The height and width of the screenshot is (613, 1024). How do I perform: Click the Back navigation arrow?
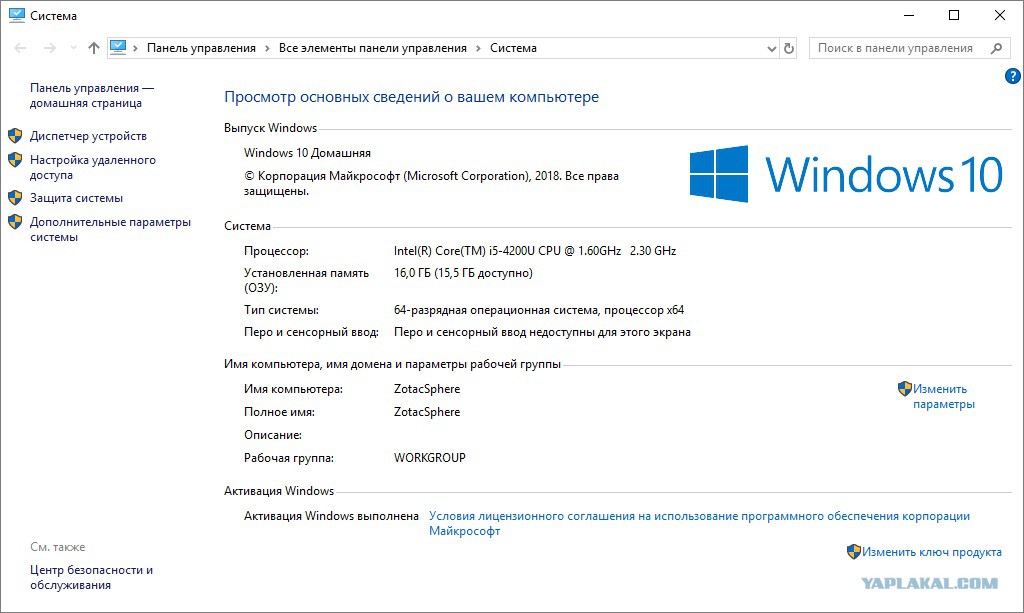pyautogui.click(x=20, y=48)
